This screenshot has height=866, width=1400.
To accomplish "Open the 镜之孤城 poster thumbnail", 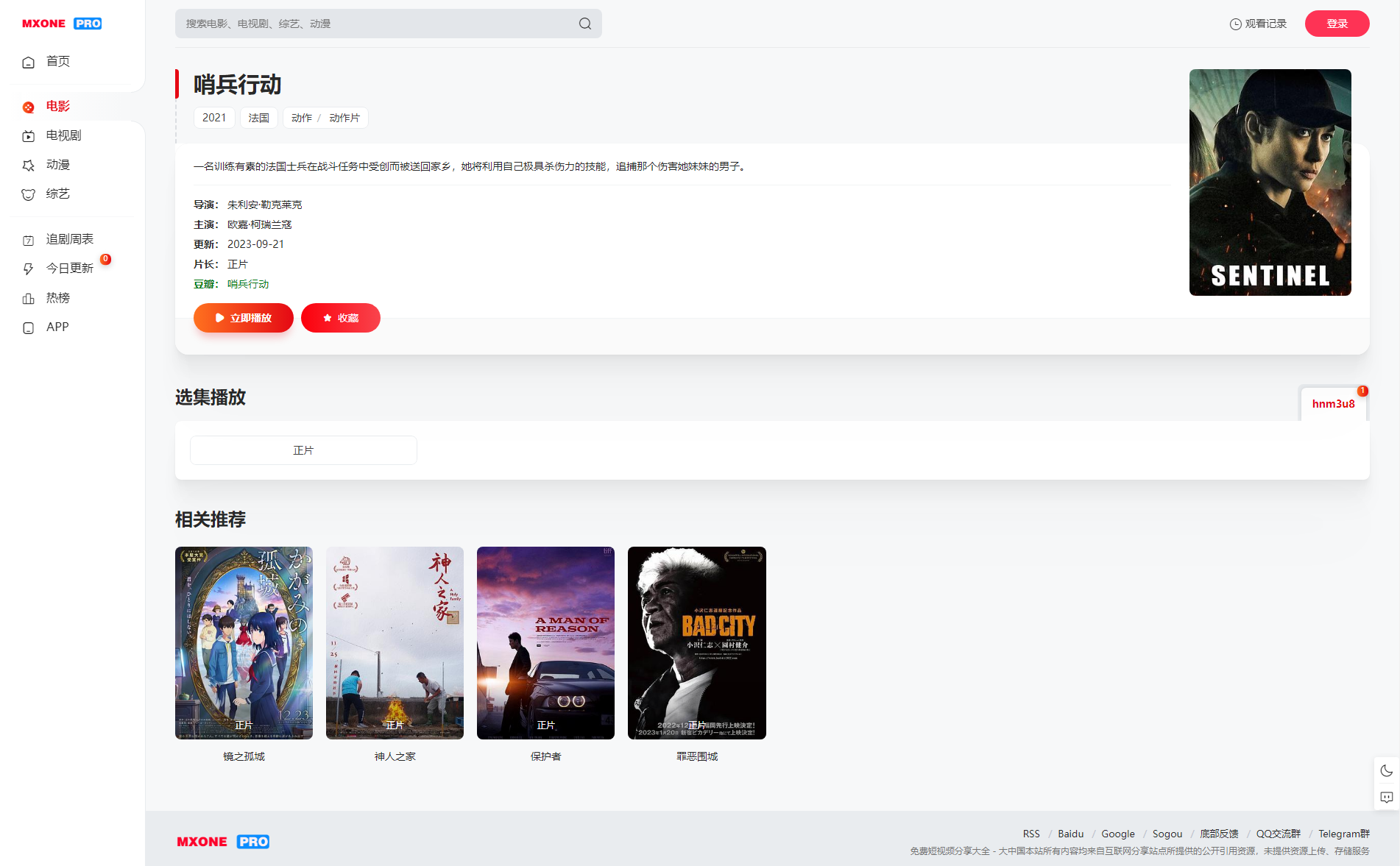I will coord(244,643).
